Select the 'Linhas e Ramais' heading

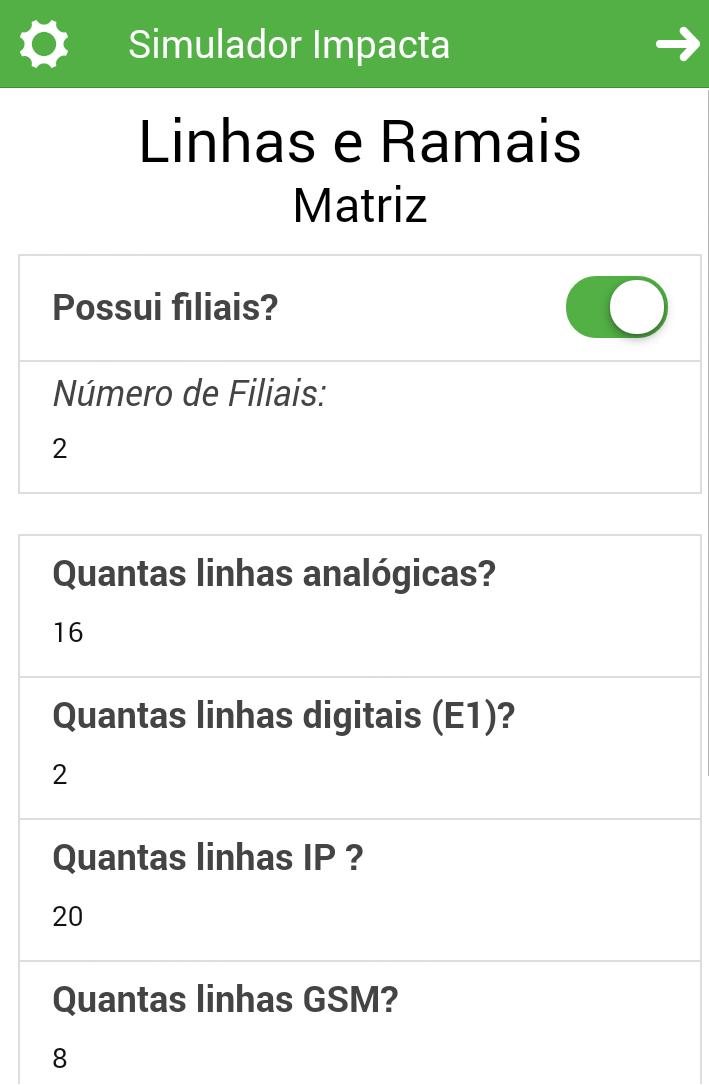360,142
